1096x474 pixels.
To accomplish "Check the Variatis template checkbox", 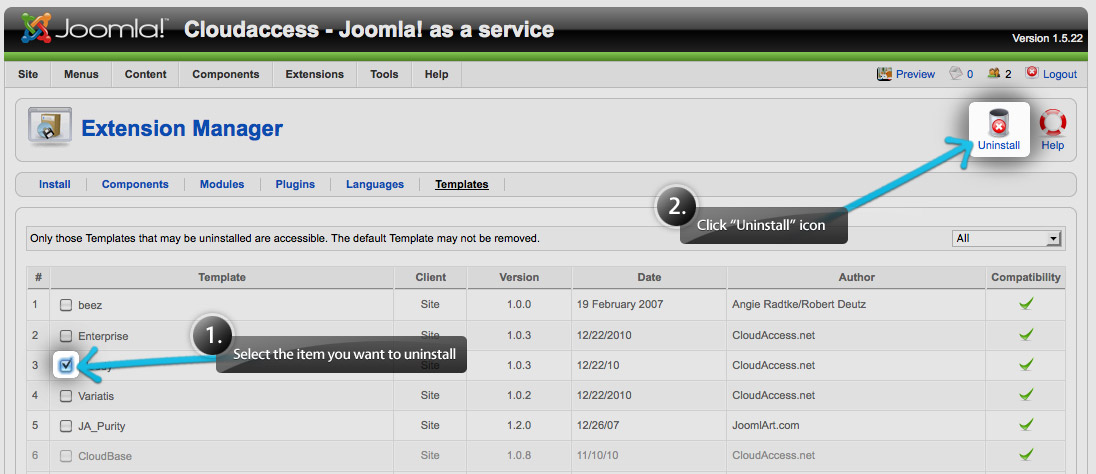I will tap(66, 396).
